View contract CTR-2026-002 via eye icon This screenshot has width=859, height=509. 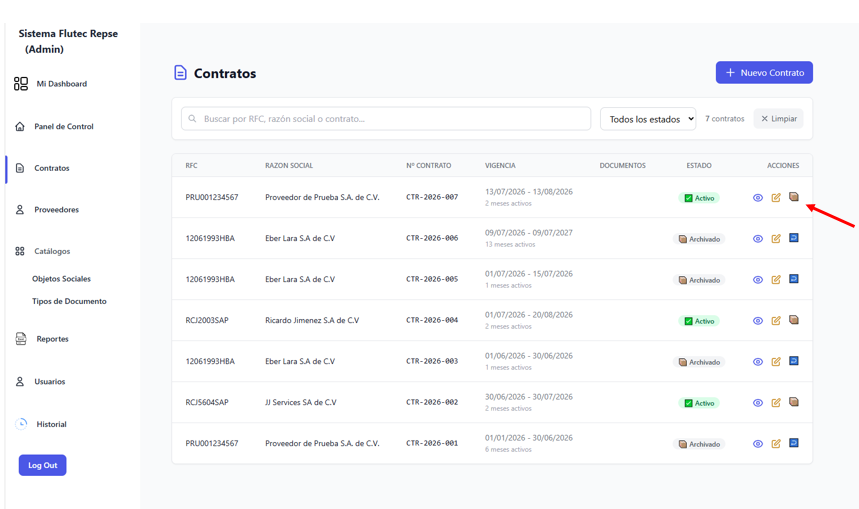[758, 403]
